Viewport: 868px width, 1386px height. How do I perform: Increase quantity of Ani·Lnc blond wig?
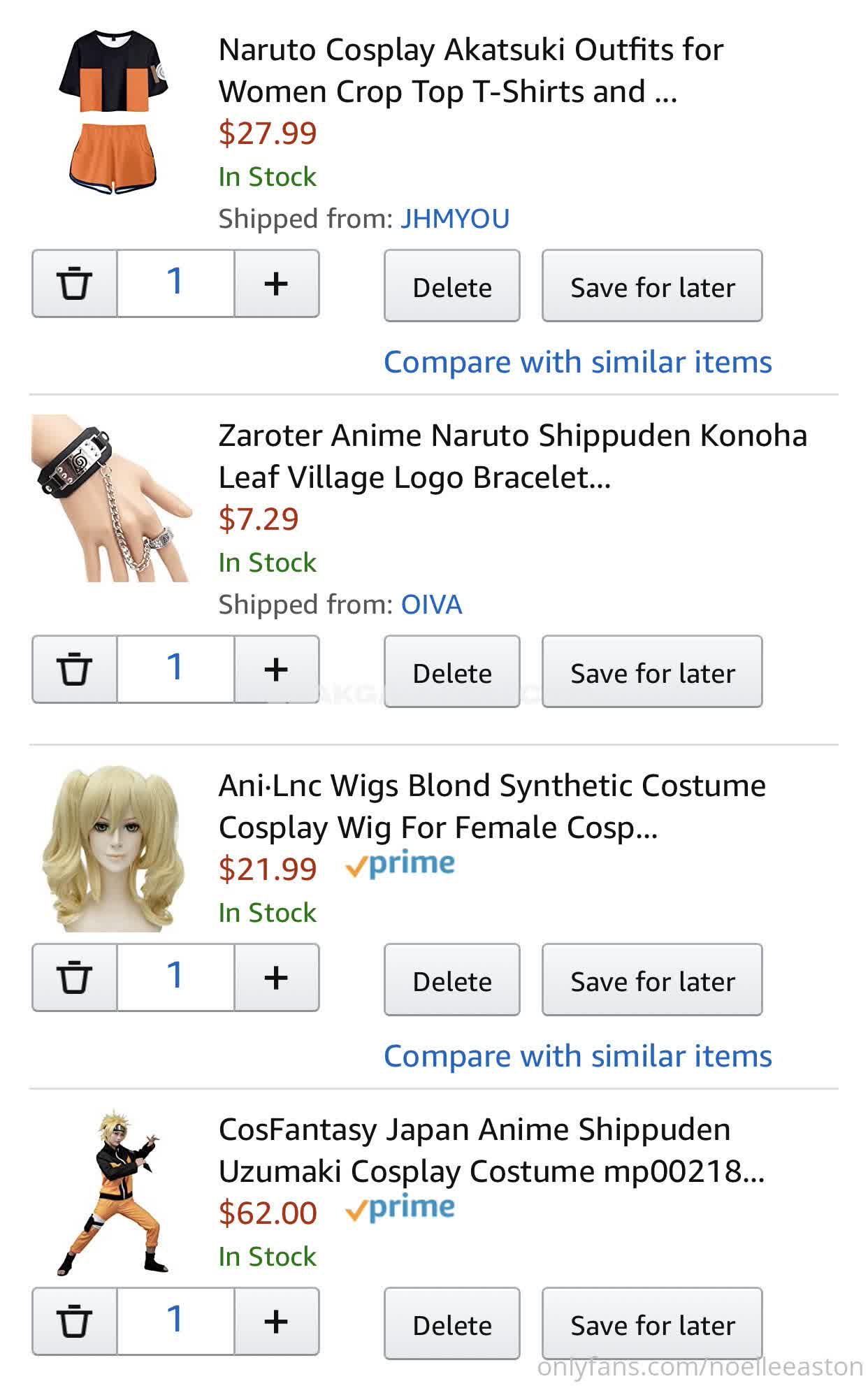[x=277, y=978]
